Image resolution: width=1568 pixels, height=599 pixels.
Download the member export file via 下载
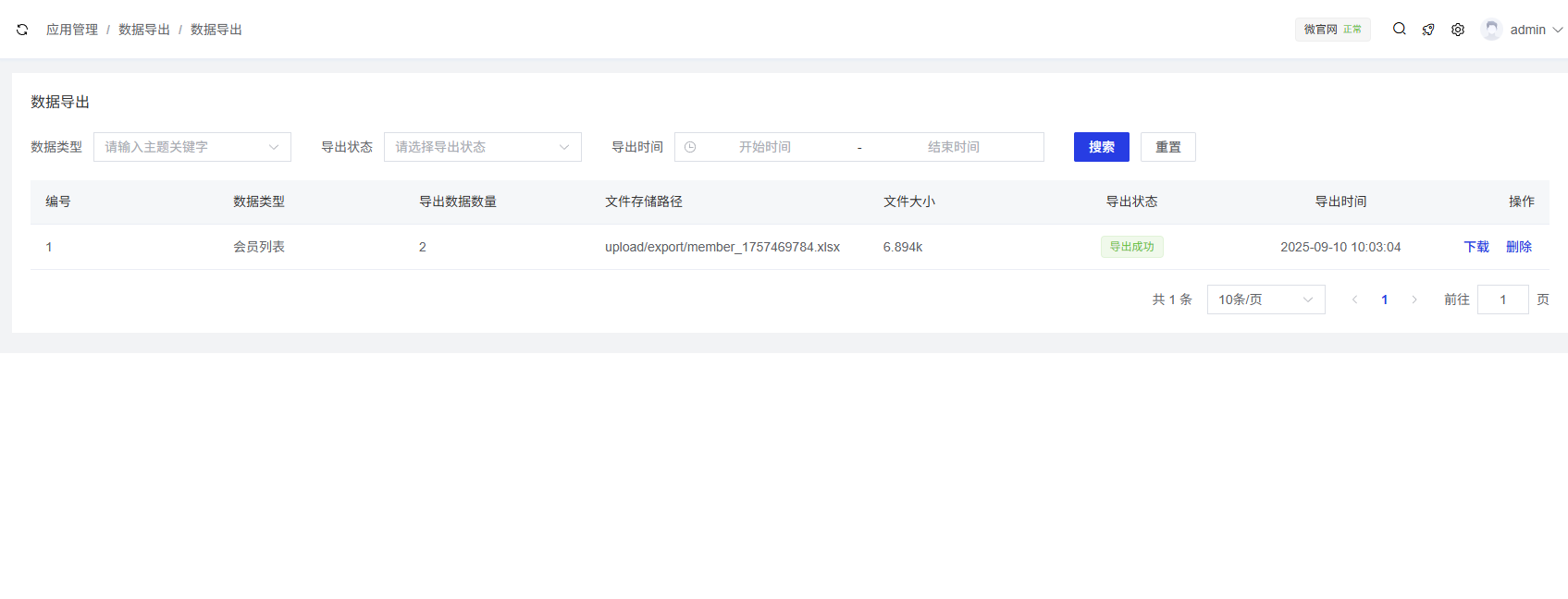coord(1476,247)
